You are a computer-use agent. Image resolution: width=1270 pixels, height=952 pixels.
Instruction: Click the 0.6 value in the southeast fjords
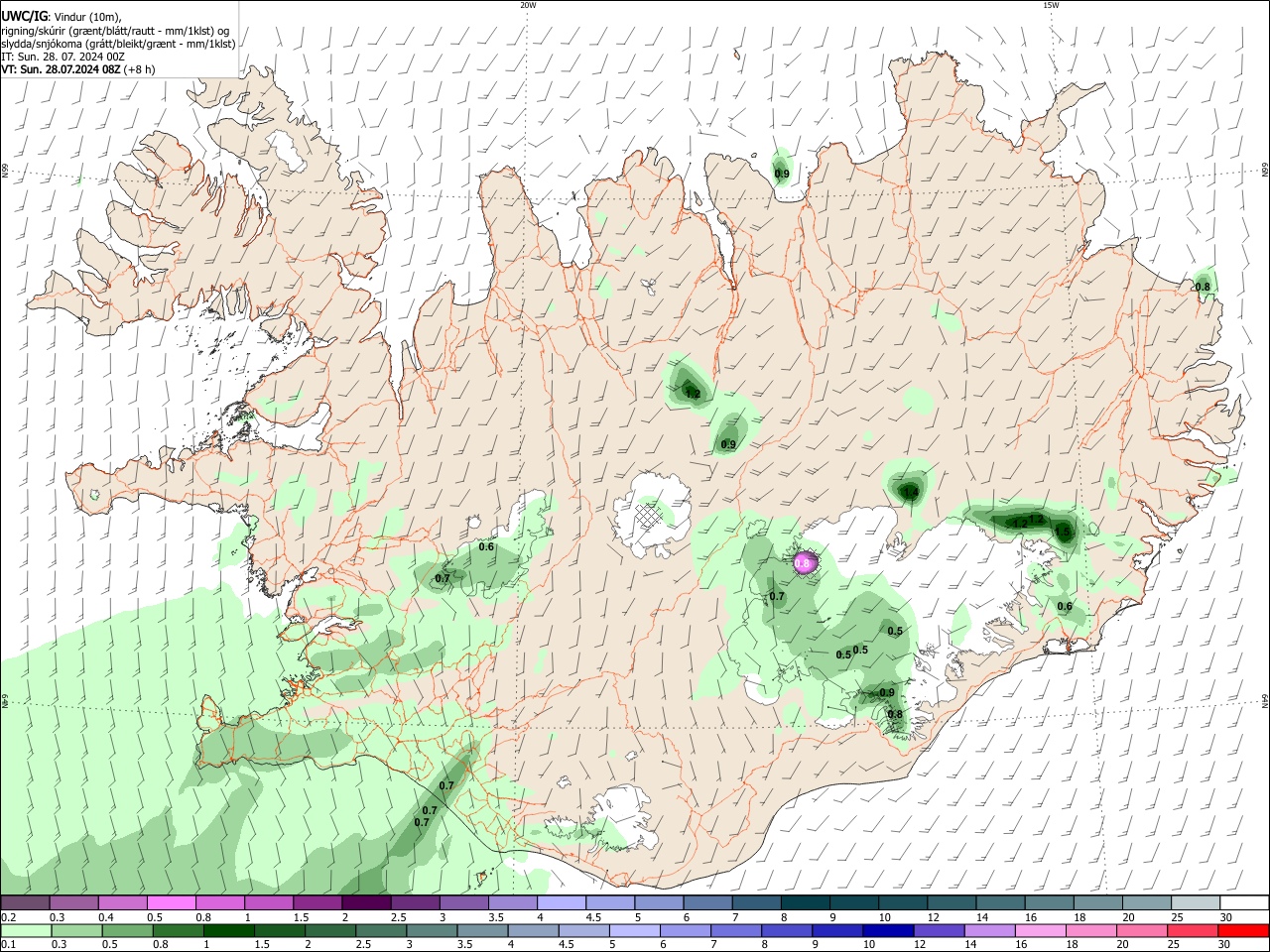[x=1065, y=606]
